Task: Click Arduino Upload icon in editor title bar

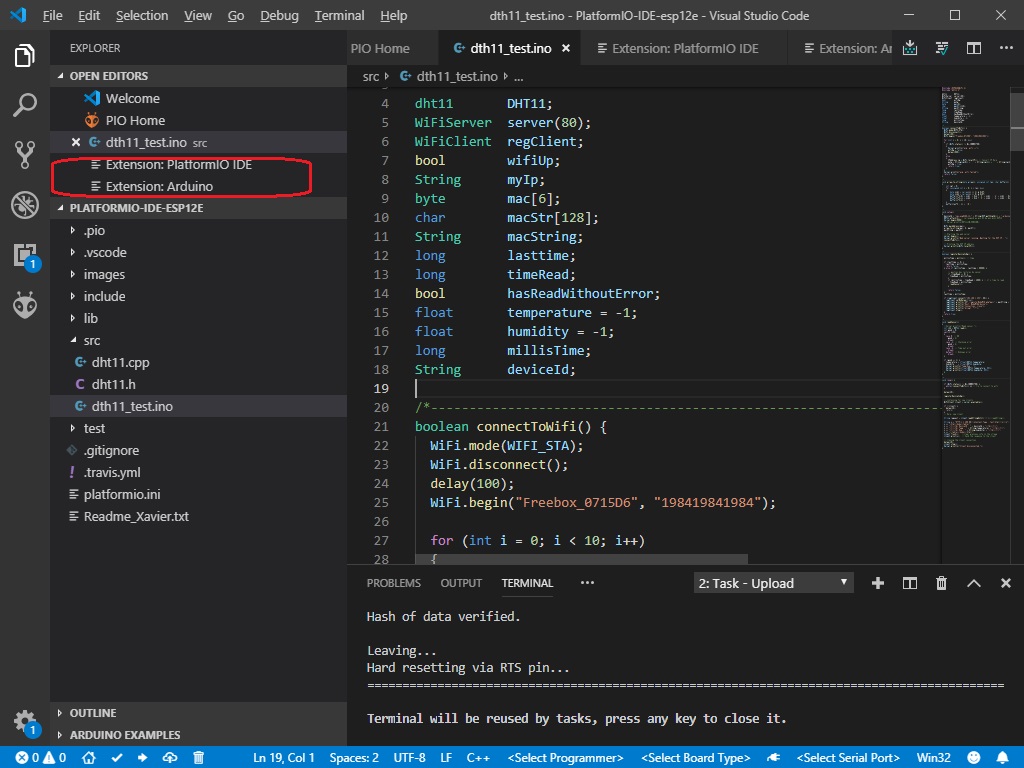Action: (910, 48)
